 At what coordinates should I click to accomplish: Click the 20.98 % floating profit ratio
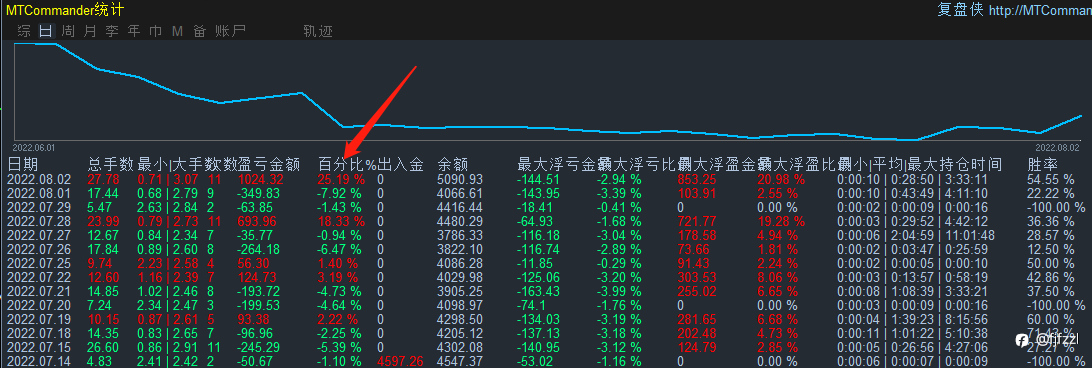(x=781, y=179)
